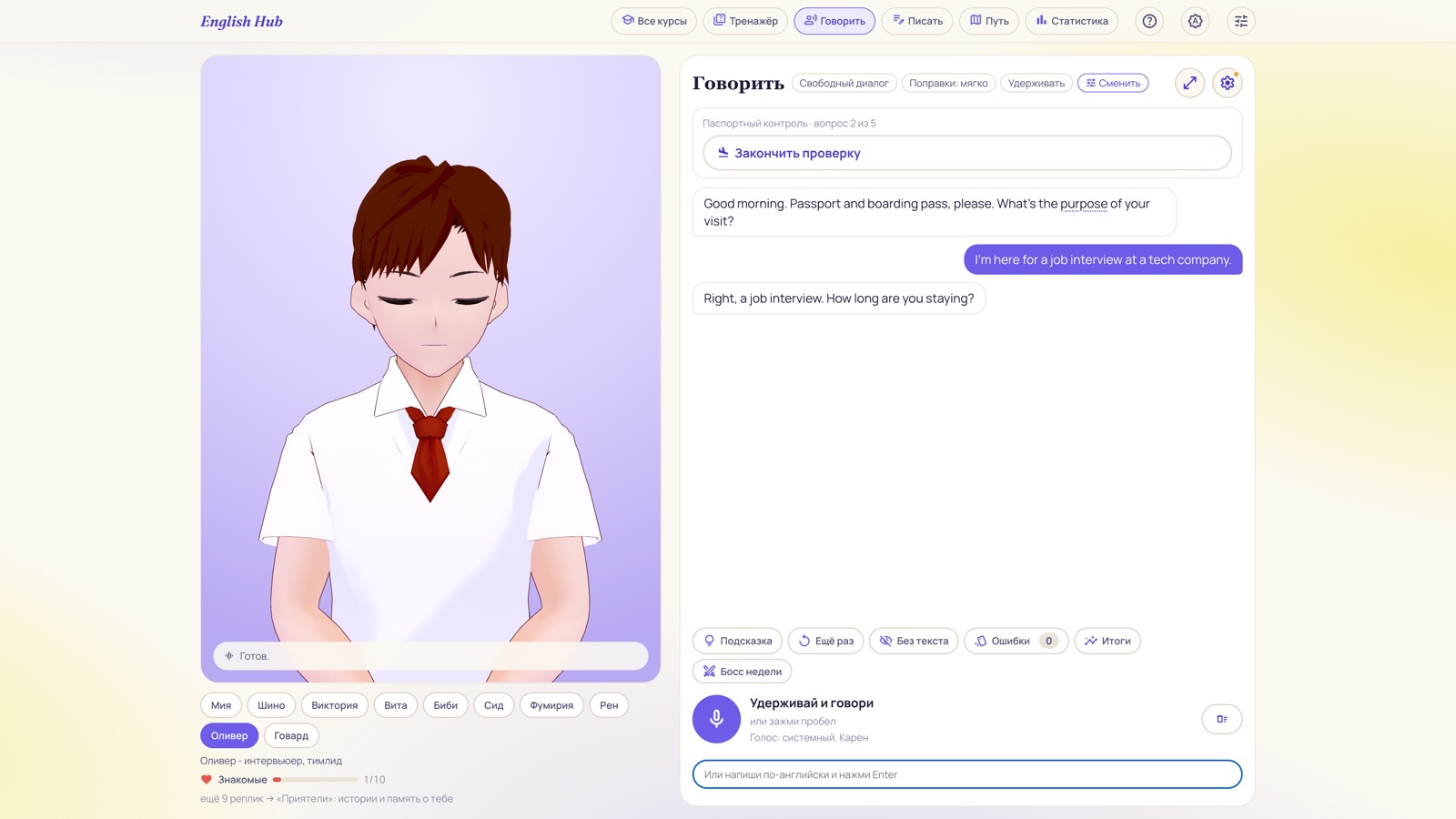The width and height of the screenshot is (1456, 819).
Task: Click the Свободный диалог mode chip
Action: (844, 83)
